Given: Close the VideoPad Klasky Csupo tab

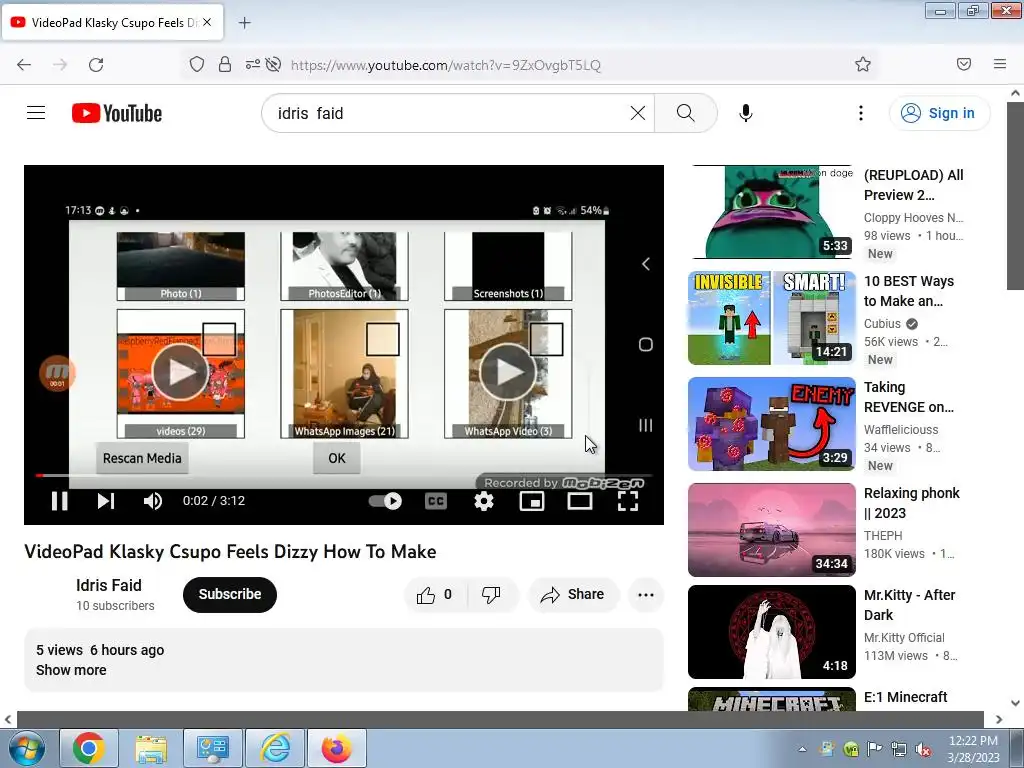Looking at the screenshot, I should tap(207, 22).
